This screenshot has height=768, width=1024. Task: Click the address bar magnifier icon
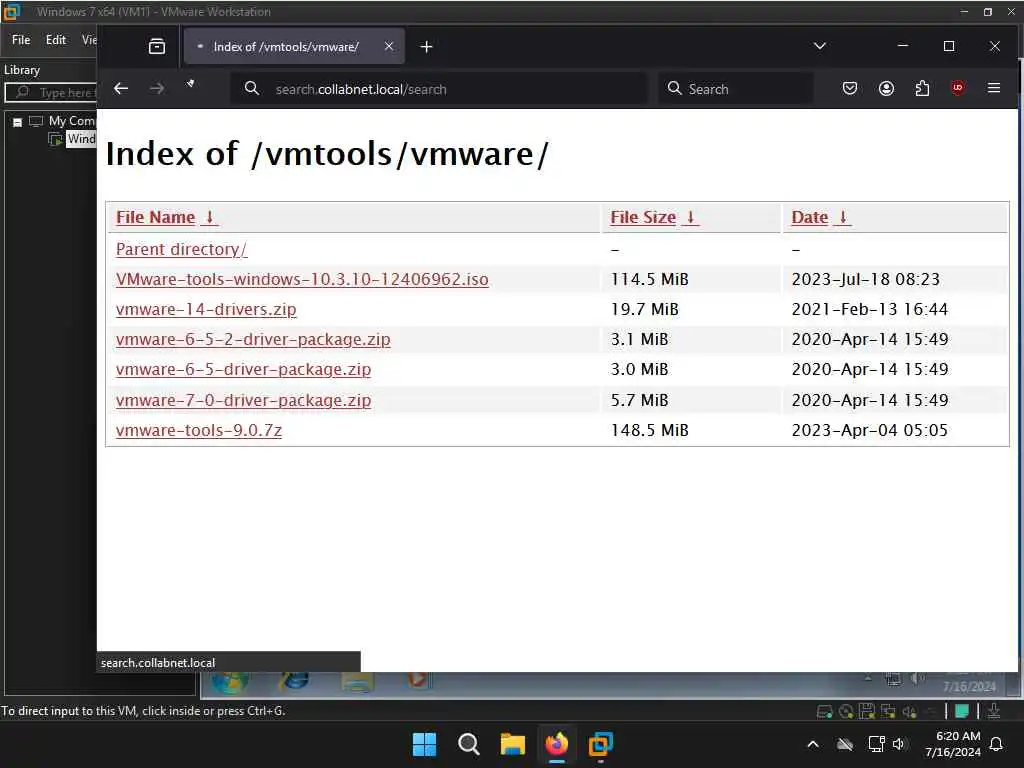[251, 88]
